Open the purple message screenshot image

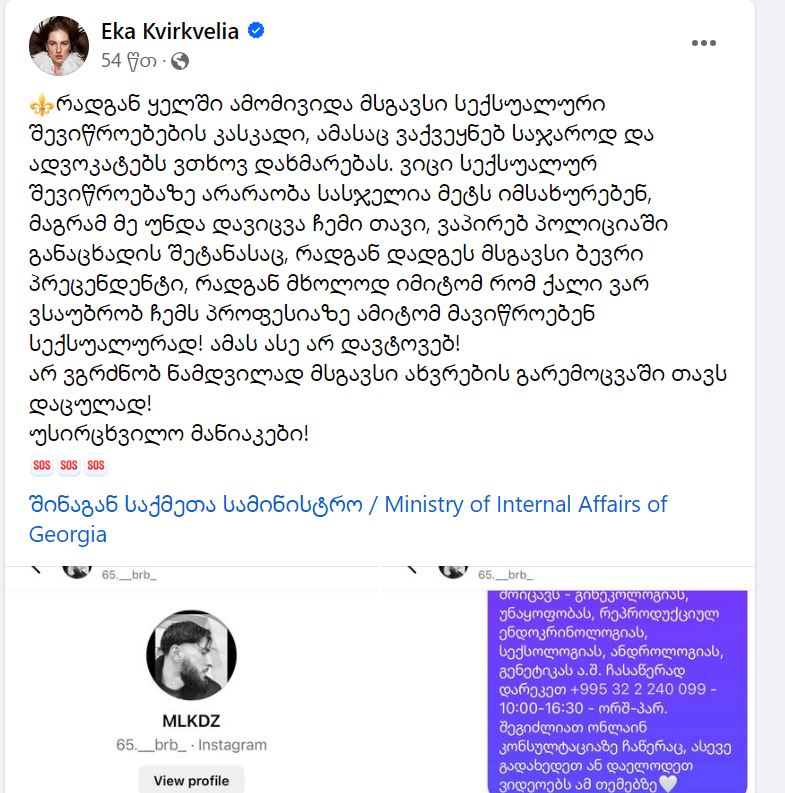pyautogui.click(x=617, y=691)
